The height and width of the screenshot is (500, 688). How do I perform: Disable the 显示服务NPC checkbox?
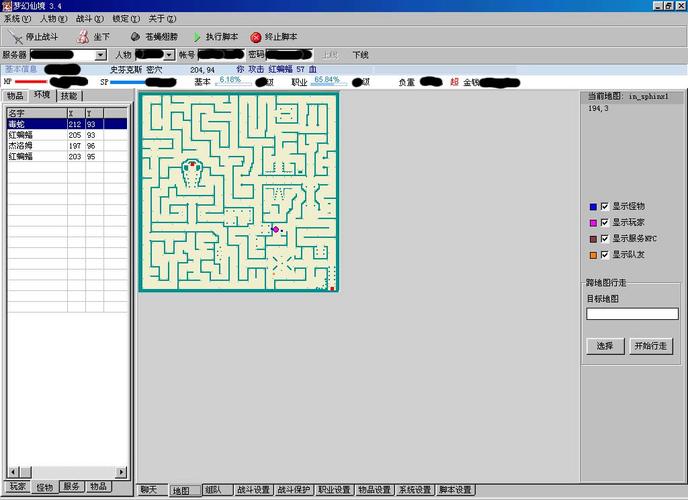pyautogui.click(x=604, y=238)
